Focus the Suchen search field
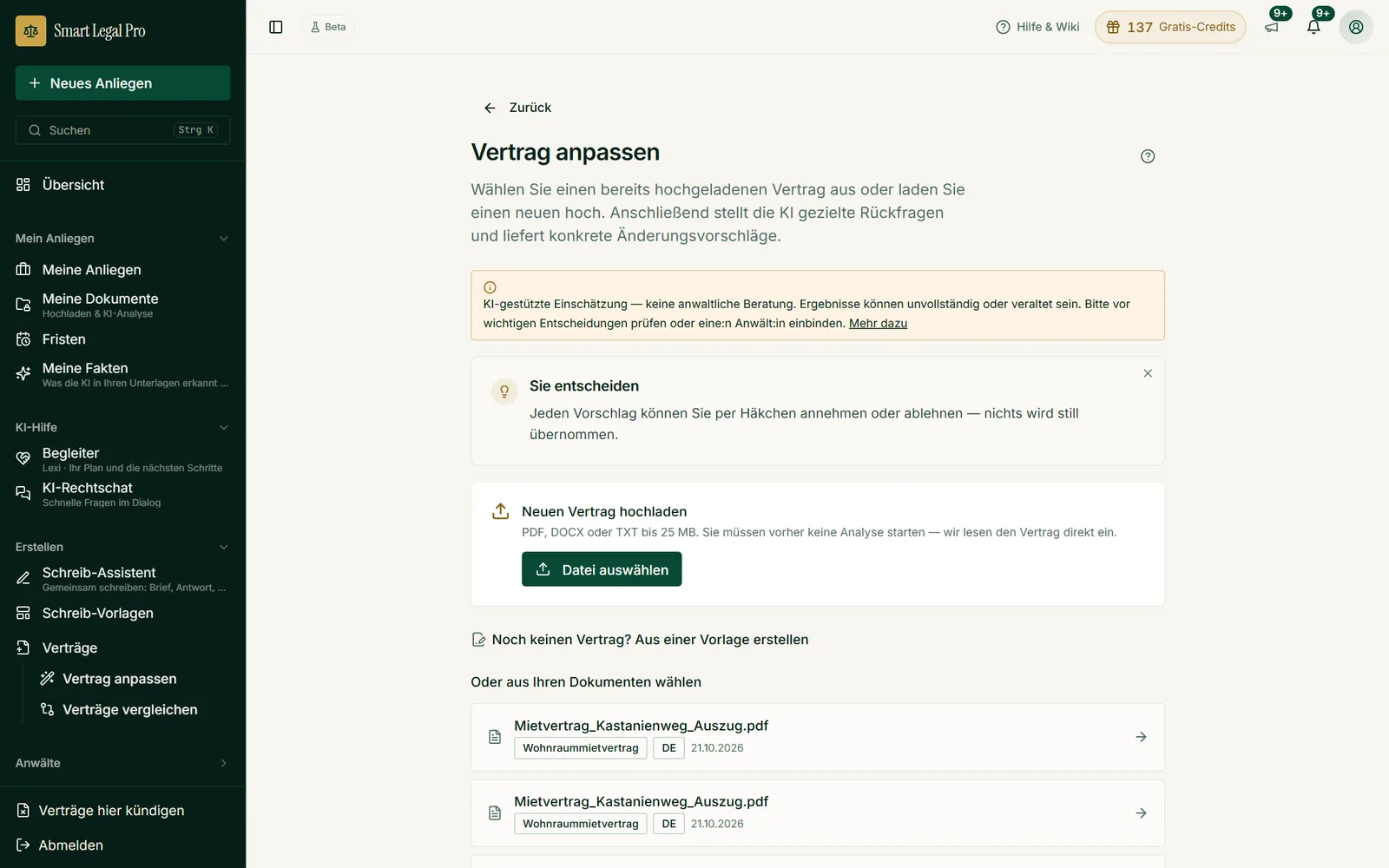1389x868 pixels. point(122,130)
